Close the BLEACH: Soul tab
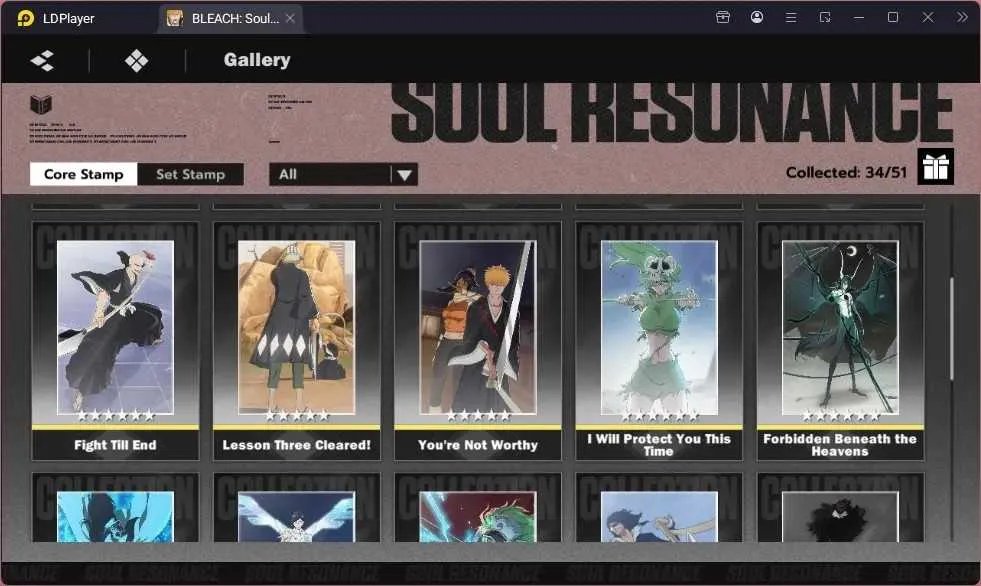This screenshot has height=586, width=981. (x=290, y=18)
